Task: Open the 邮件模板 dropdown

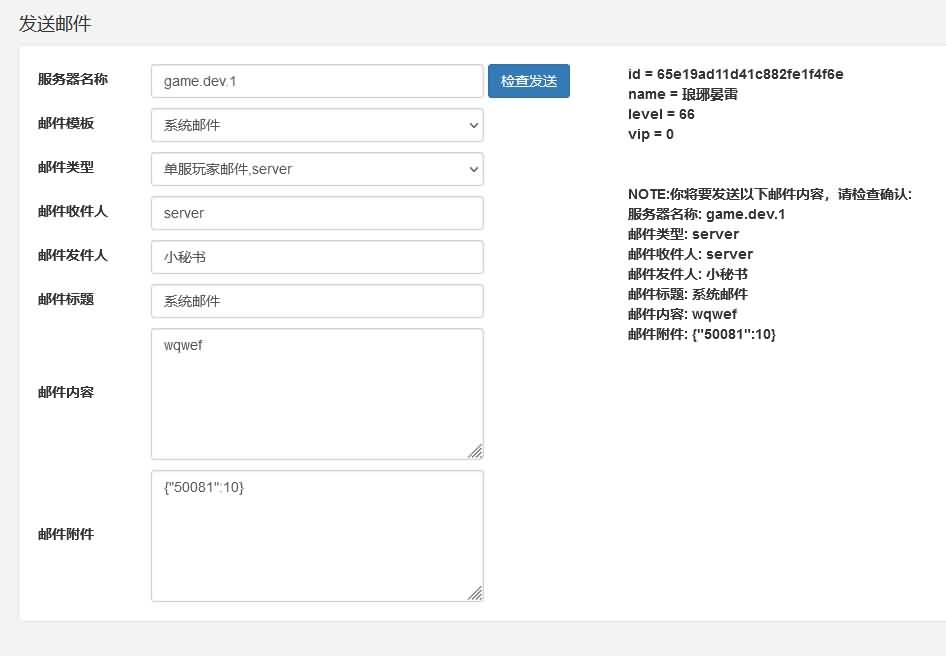Action: tap(316, 125)
